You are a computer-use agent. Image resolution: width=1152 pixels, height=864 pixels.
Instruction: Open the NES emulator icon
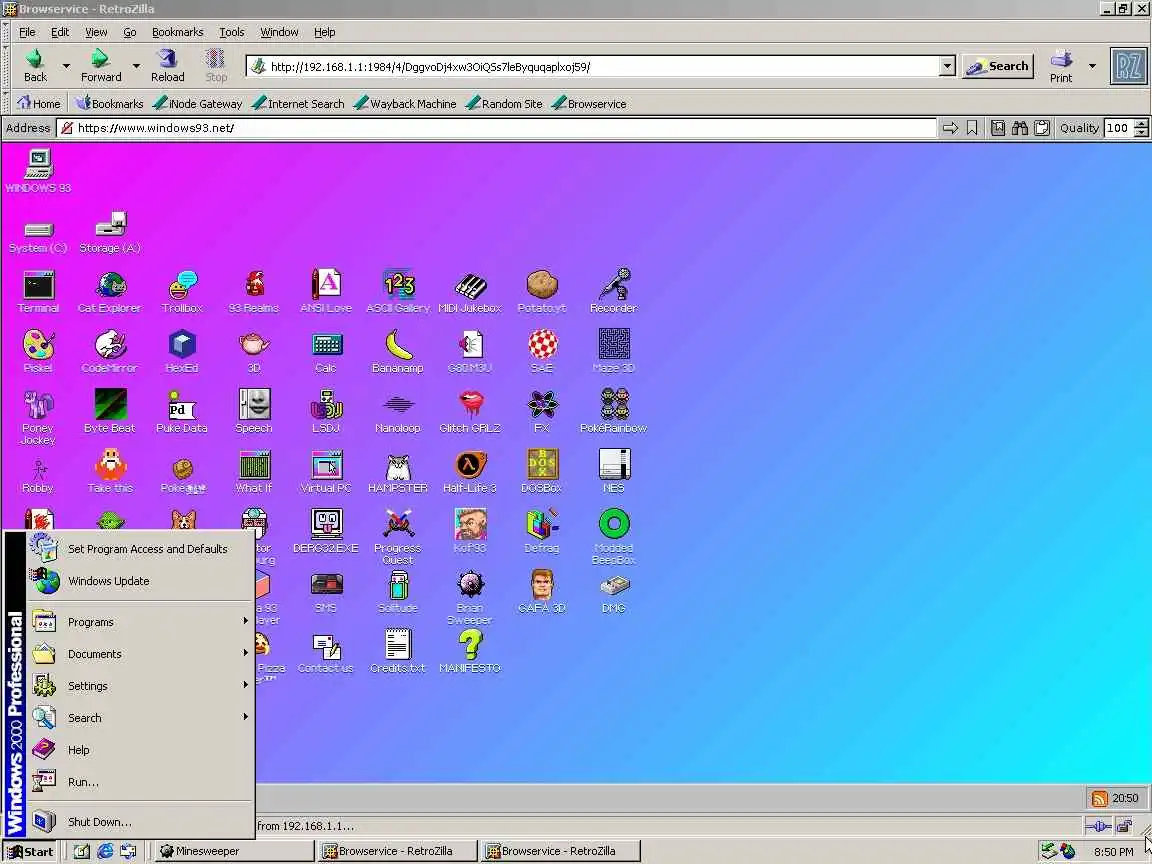click(613, 472)
